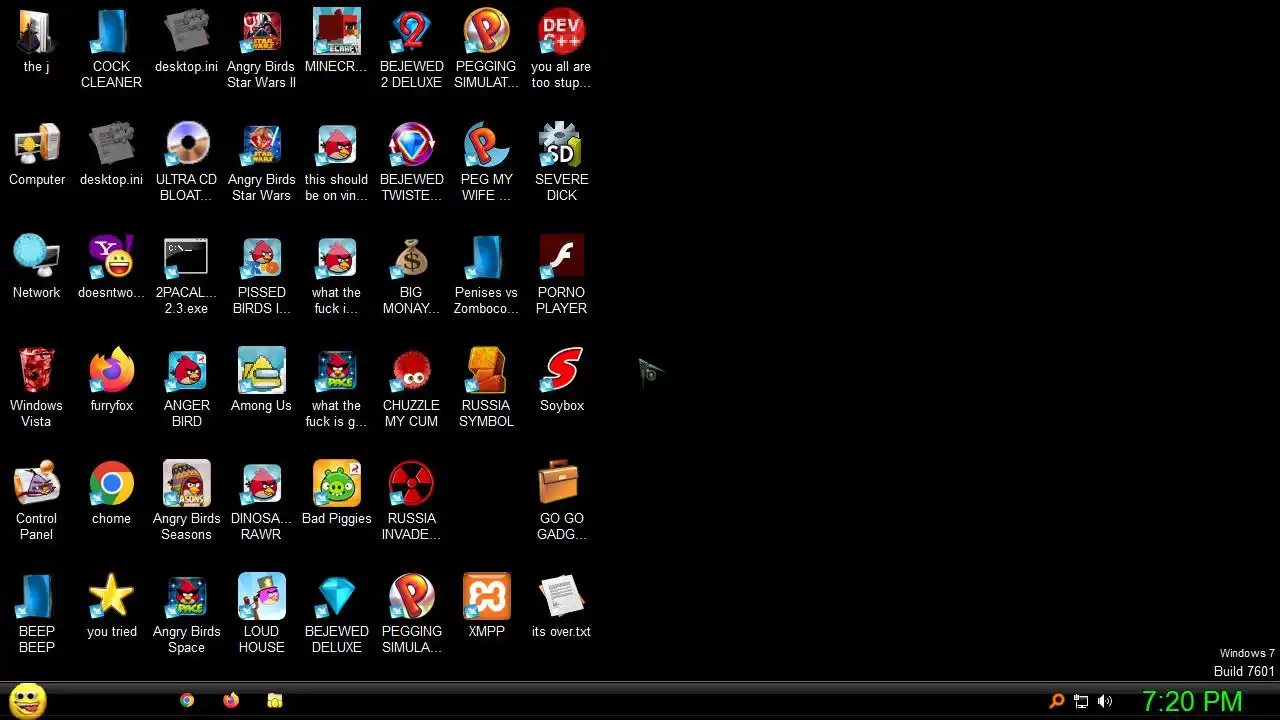This screenshot has width=1280, height=720.
Task: Select the DEV C++ 'you all are too stup...' icon
Action: pos(561,32)
